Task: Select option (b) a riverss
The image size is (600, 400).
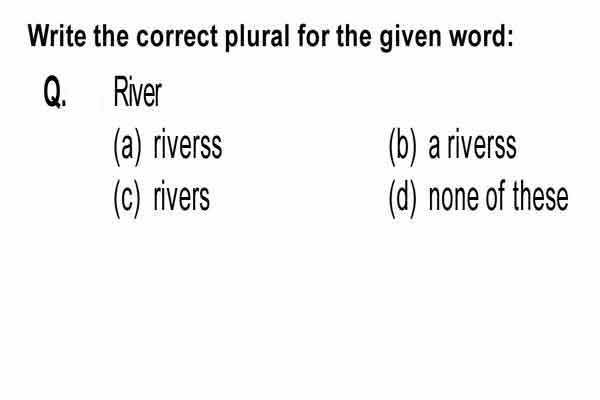Action: (x=452, y=147)
